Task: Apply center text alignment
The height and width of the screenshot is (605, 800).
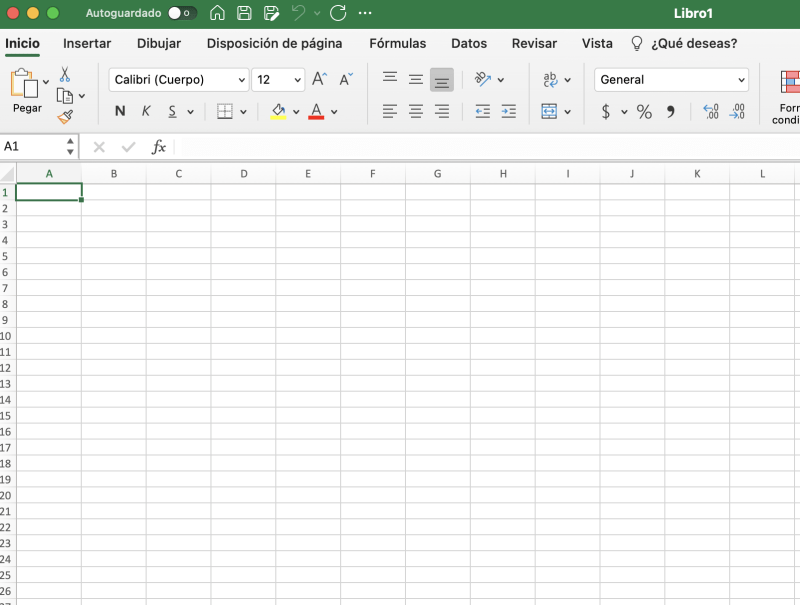Action: [x=416, y=111]
